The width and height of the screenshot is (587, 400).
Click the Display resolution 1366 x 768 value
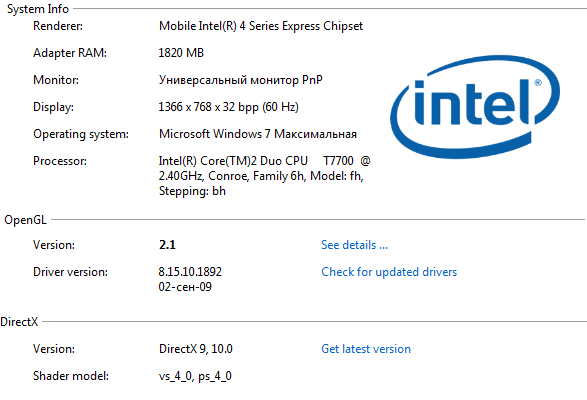point(228,107)
